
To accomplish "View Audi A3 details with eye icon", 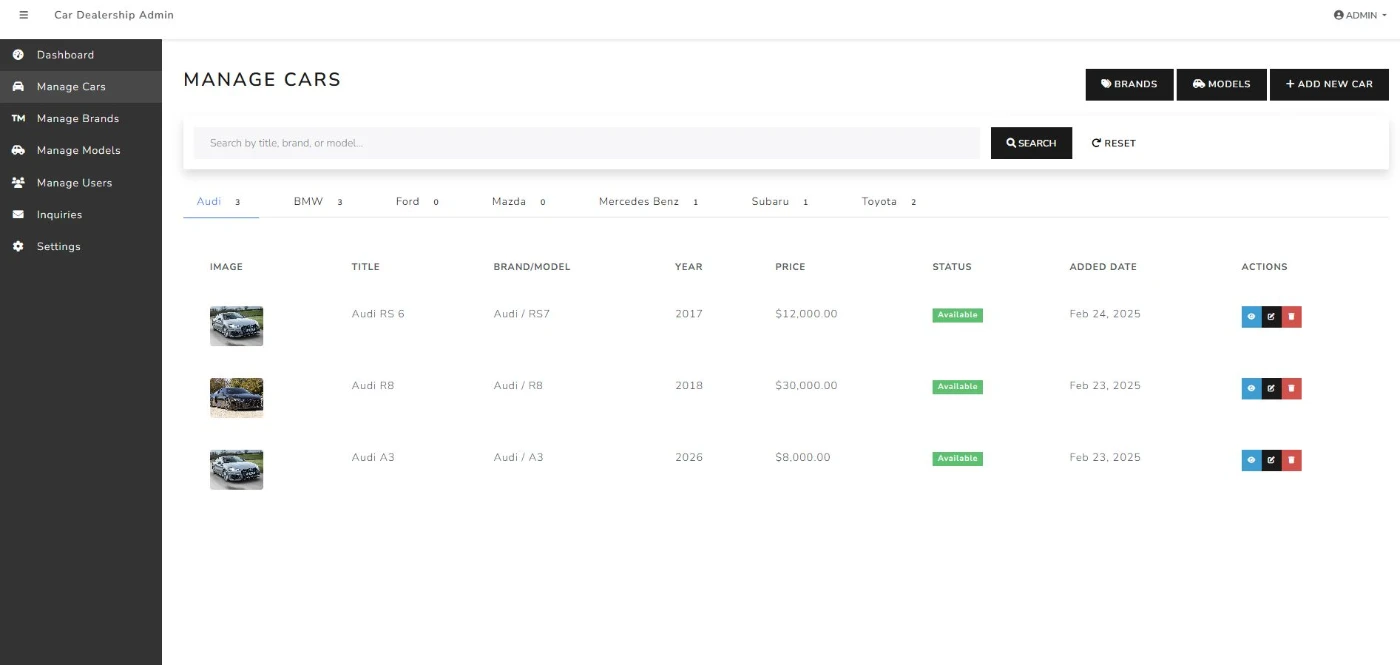I will point(1251,461).
